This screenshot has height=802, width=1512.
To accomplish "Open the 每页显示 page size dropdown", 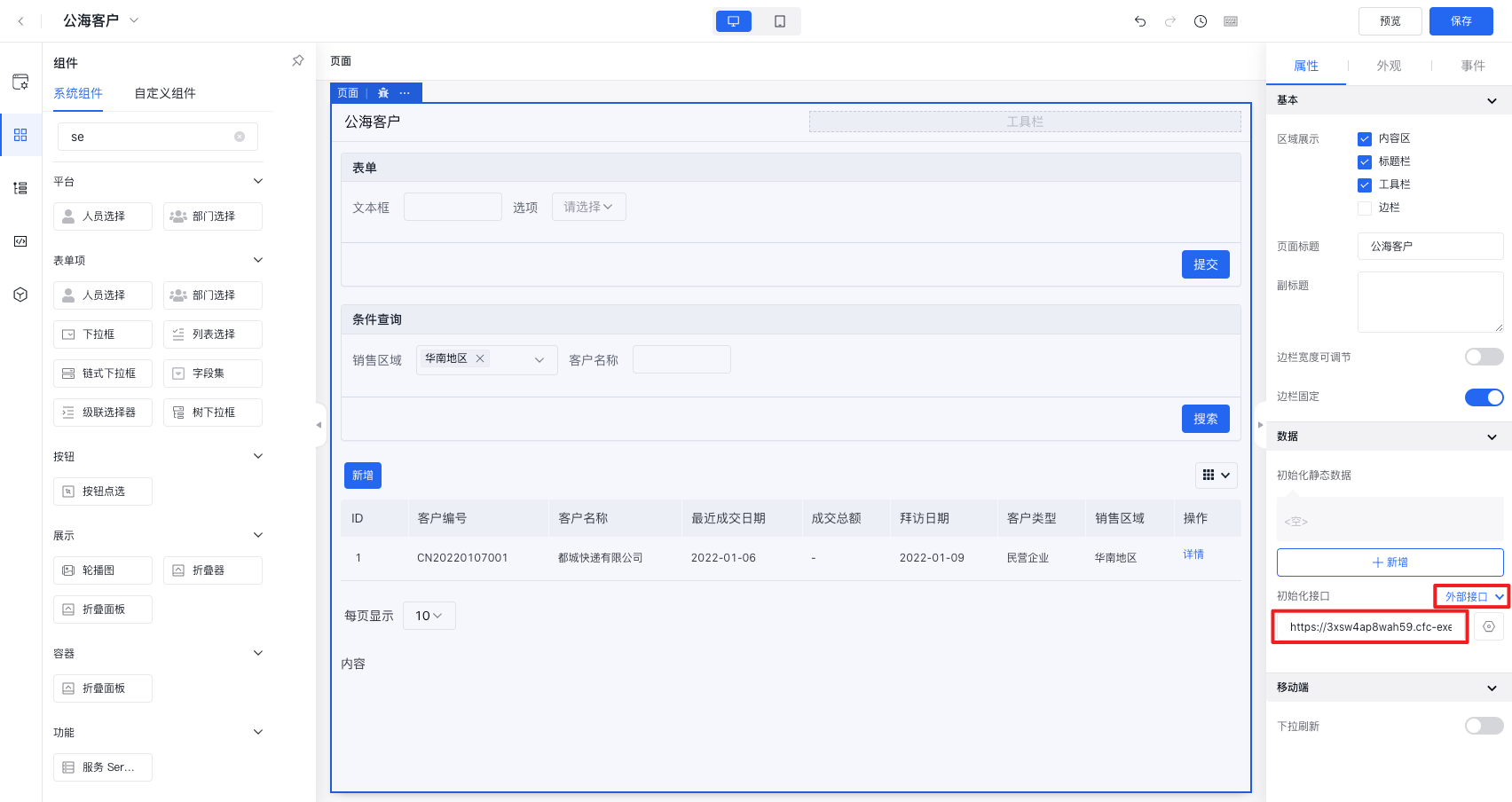I will coord(429,616).
